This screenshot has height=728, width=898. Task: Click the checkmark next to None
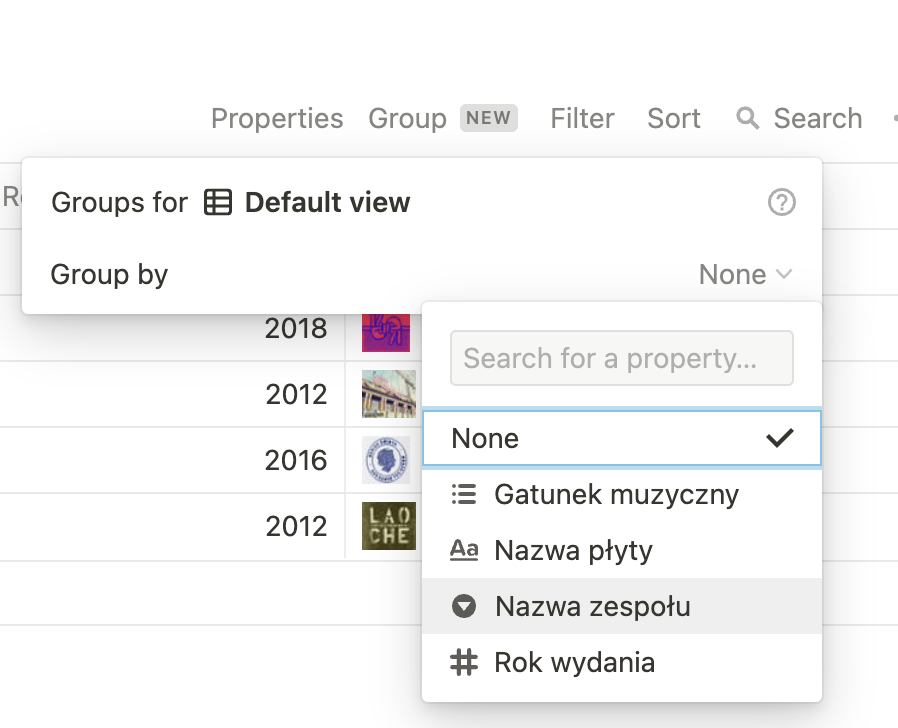(779, 438)
